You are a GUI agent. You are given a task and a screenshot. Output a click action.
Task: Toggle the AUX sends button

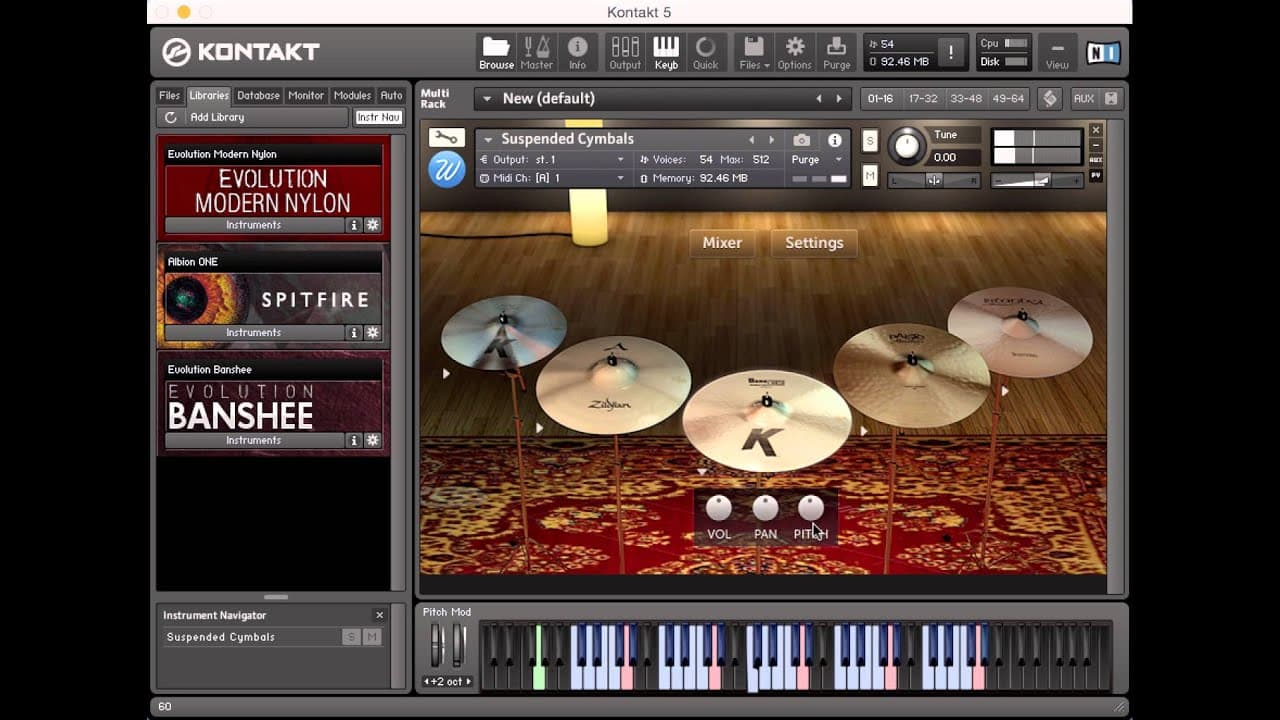click(x=1083, y=98)
